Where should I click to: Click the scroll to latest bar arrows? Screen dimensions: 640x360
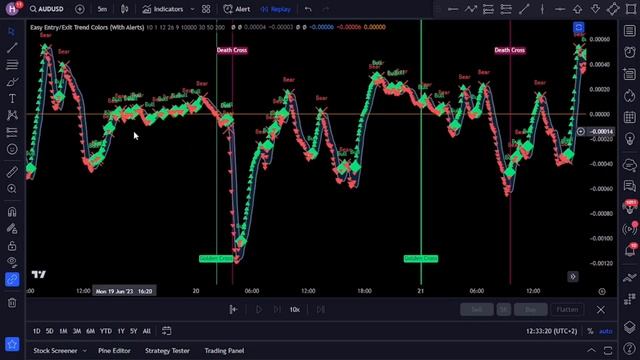click(573, 277)
